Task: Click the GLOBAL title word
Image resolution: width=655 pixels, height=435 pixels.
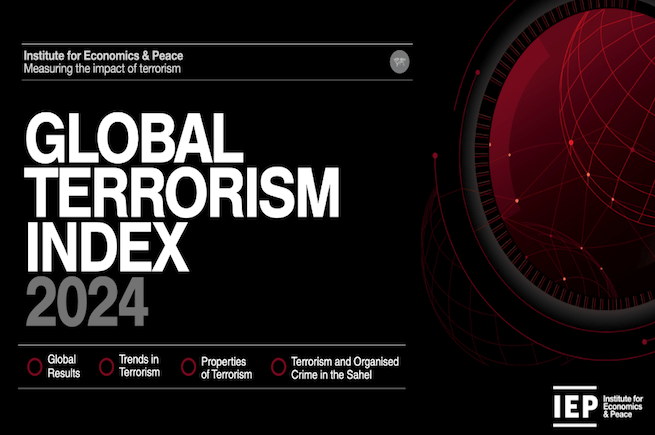Action: coord(134,138)
